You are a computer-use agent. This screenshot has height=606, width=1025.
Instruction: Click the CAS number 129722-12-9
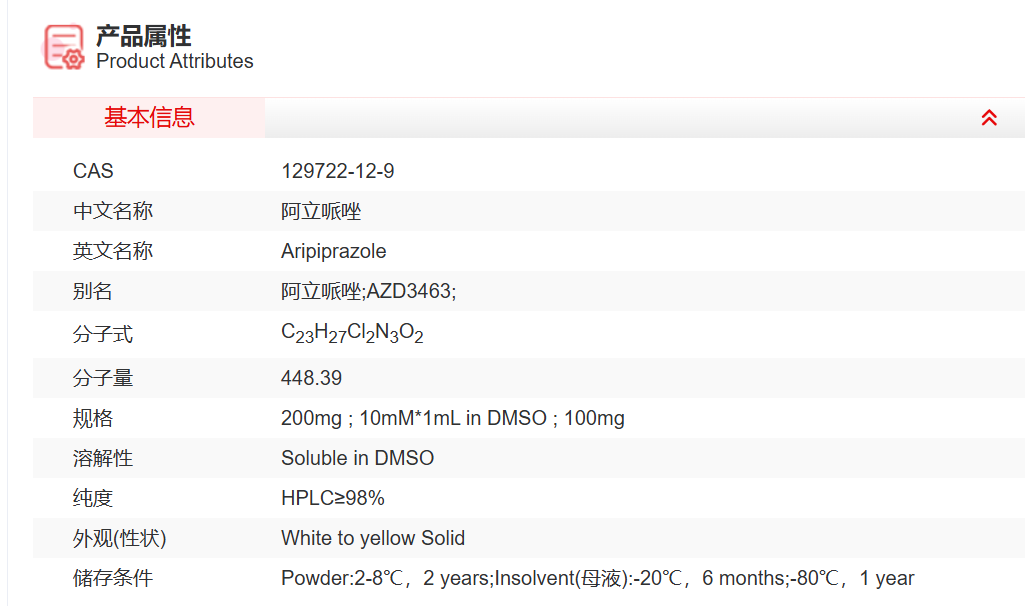point(338,172)
